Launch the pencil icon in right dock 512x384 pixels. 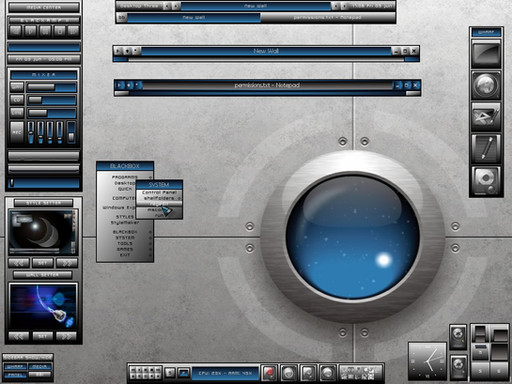pyautogui.click(x=486, y=148)
